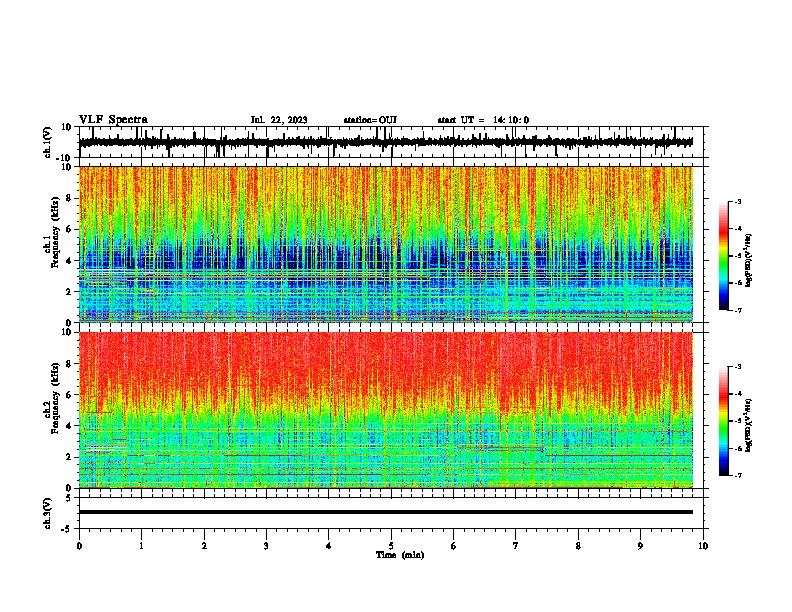Click time axis tick label 1
Viewport: 792px width, 612px height.
141,546
